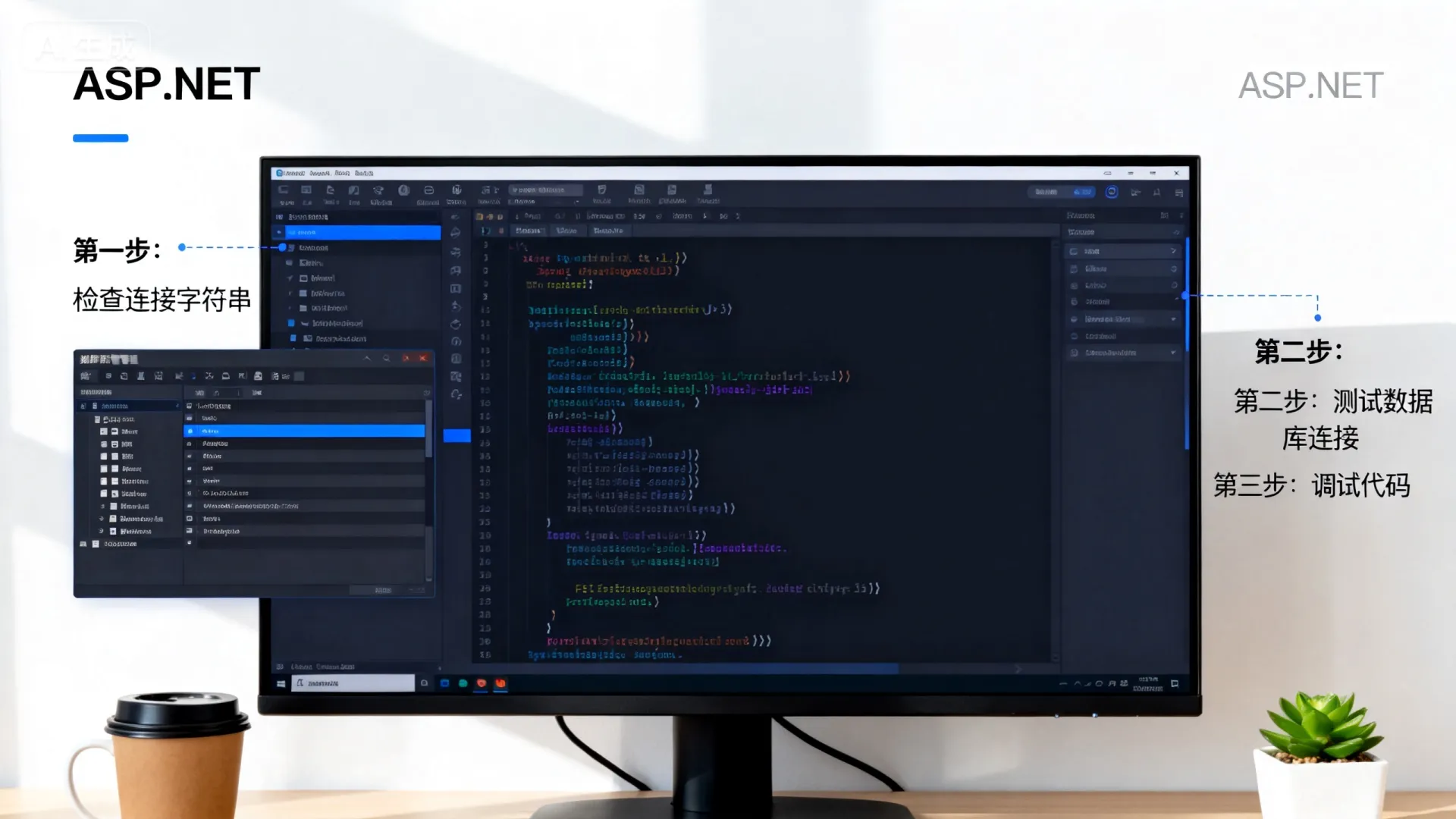Screen dimensions: 1456x819
Task: Open the notification icon on the Windows taskbar
Action: [1175, 683]
